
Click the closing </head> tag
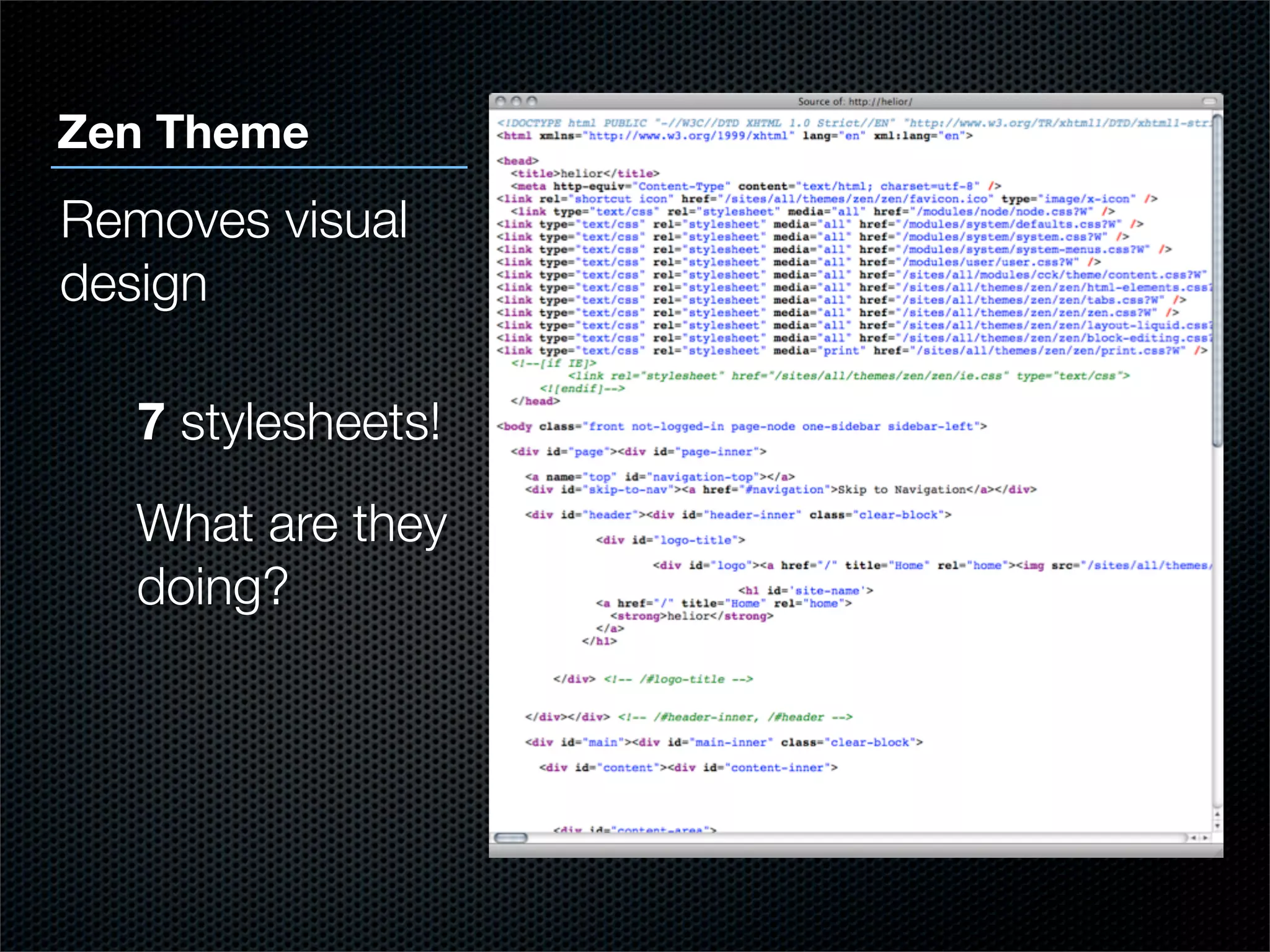(x=535, y=401)
